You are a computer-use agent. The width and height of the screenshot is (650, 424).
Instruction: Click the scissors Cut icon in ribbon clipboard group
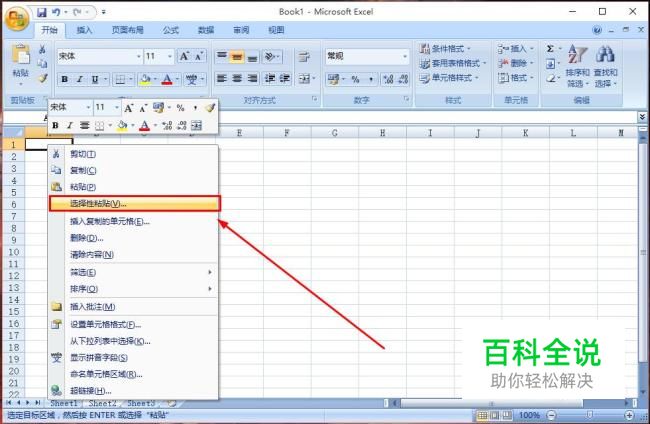(42, 49)
